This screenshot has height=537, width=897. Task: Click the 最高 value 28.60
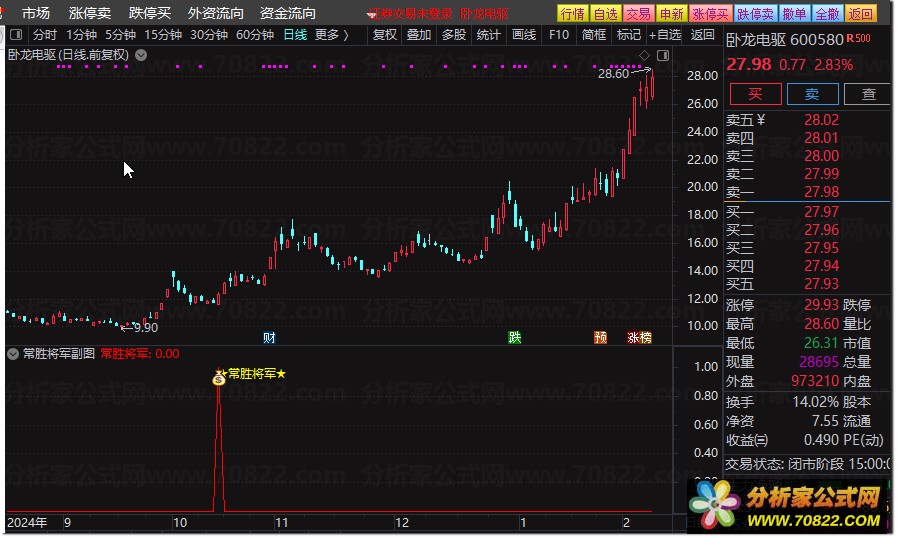[821, 324]
